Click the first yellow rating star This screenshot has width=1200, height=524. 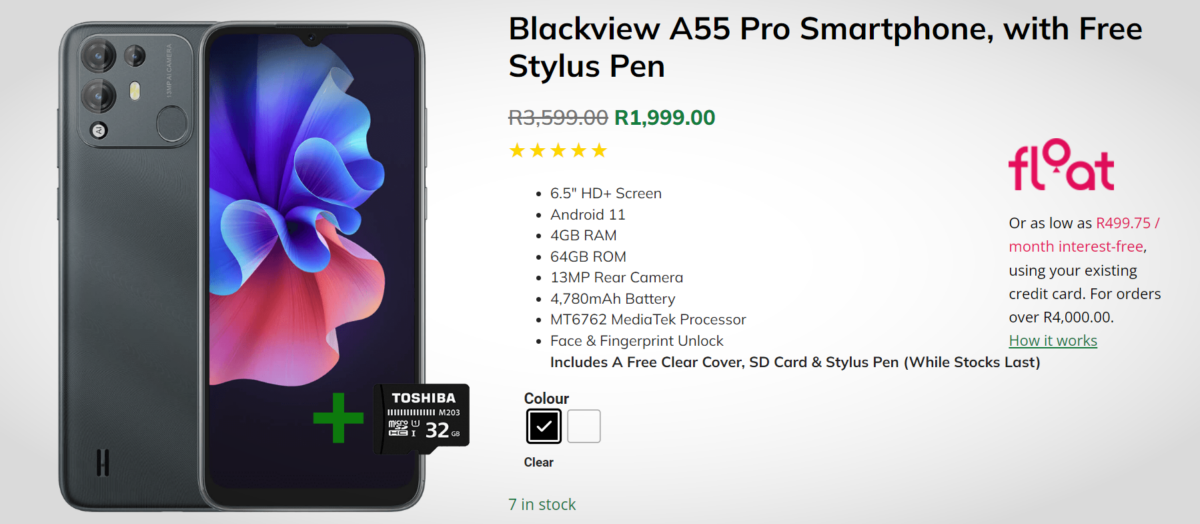click(517, 151)
